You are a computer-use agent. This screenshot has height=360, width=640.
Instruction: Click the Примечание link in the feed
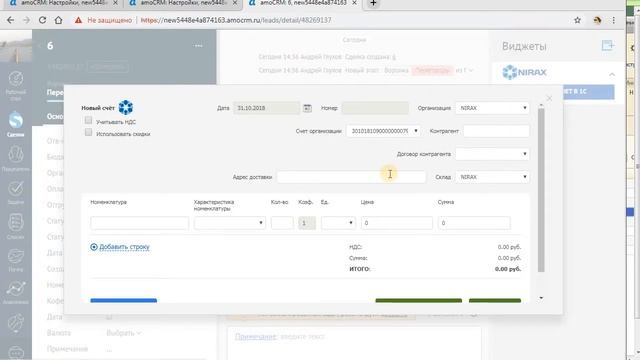point(256,337)
